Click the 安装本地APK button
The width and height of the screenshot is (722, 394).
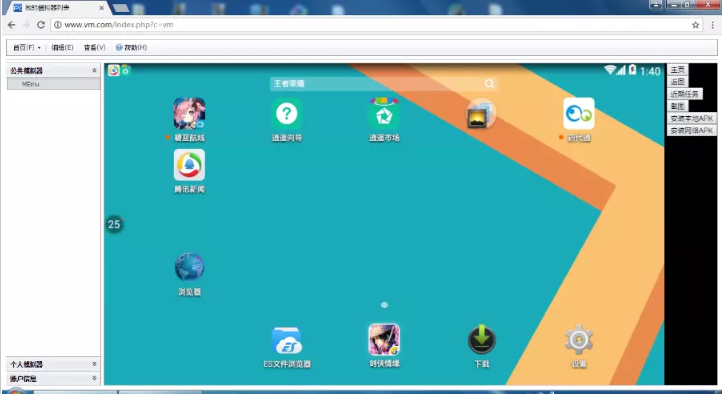point(692,118)
